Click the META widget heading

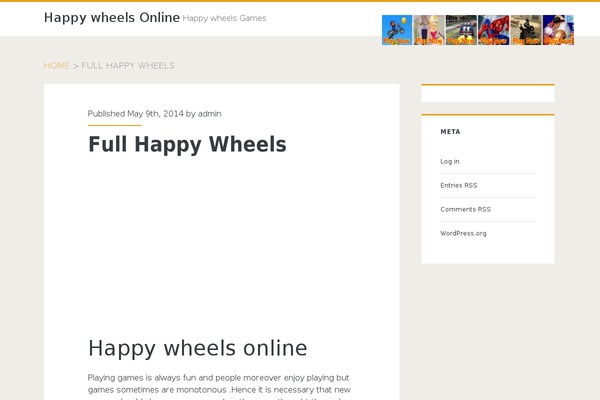click(450, 132)
